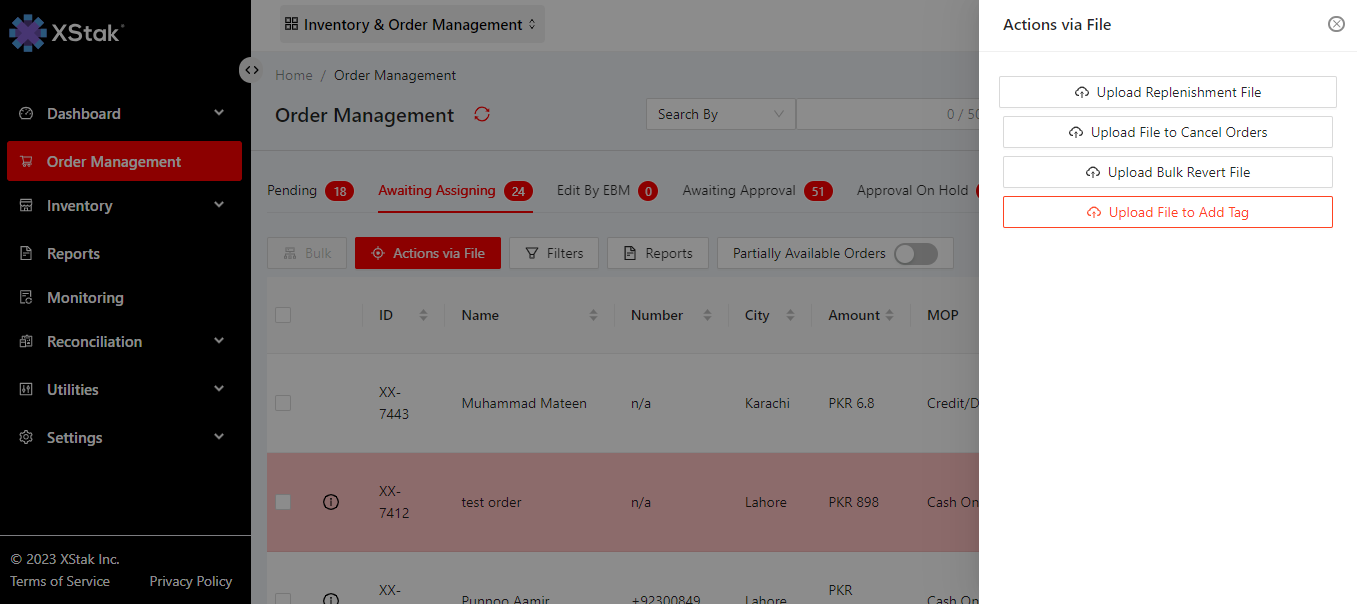Open the Inventory & Order Management module switcher
The width and height of the screenshot is (1357, 604).
pyautogui.click(x=412, y=24)
